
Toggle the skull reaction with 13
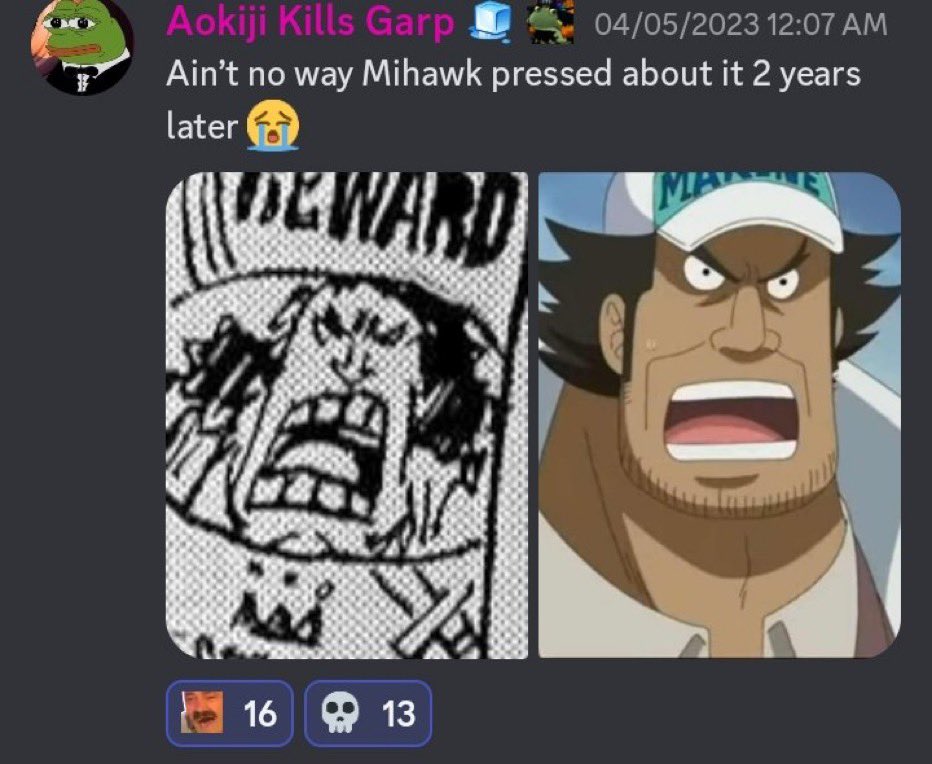click(x=368, y=713)
